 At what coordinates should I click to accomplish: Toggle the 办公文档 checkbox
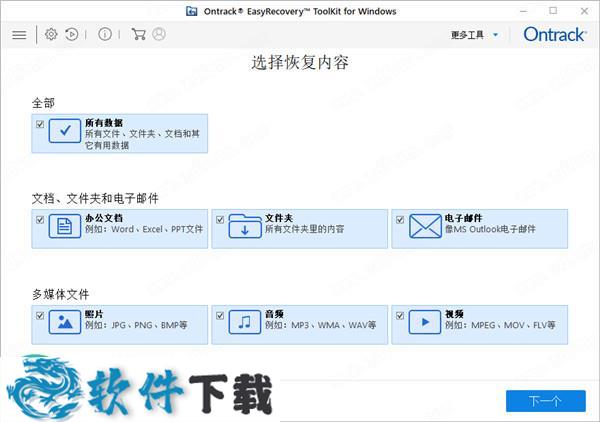[40, 220]
